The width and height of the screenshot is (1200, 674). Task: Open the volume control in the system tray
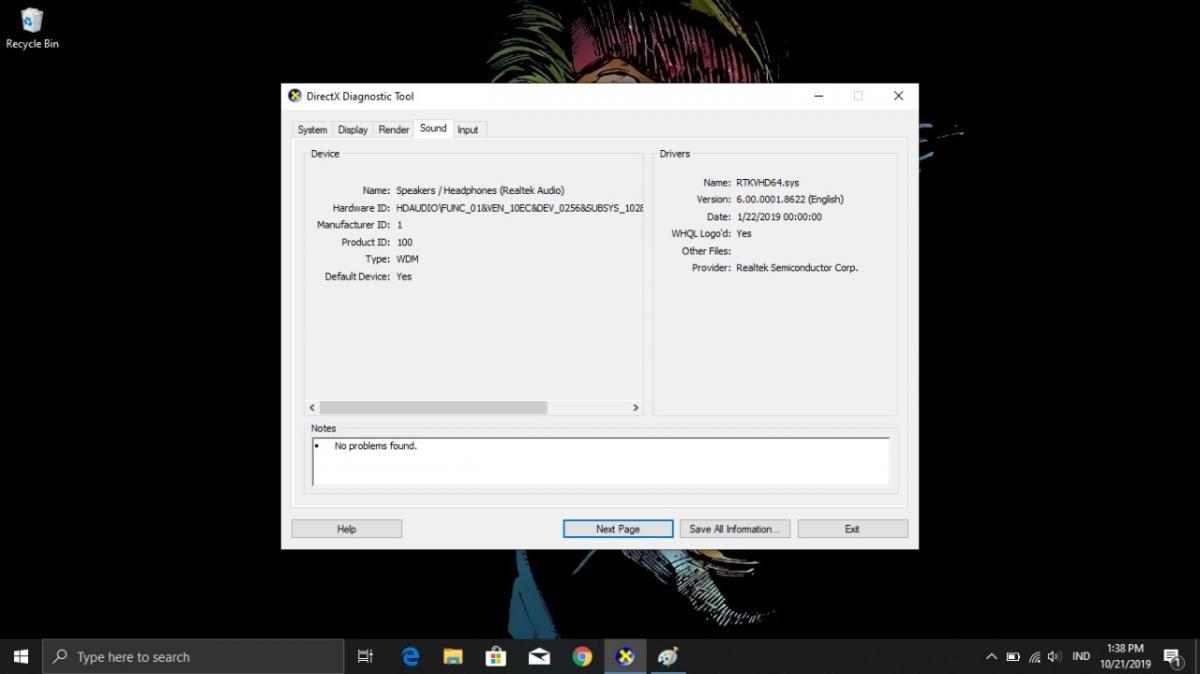(1054, 657)
